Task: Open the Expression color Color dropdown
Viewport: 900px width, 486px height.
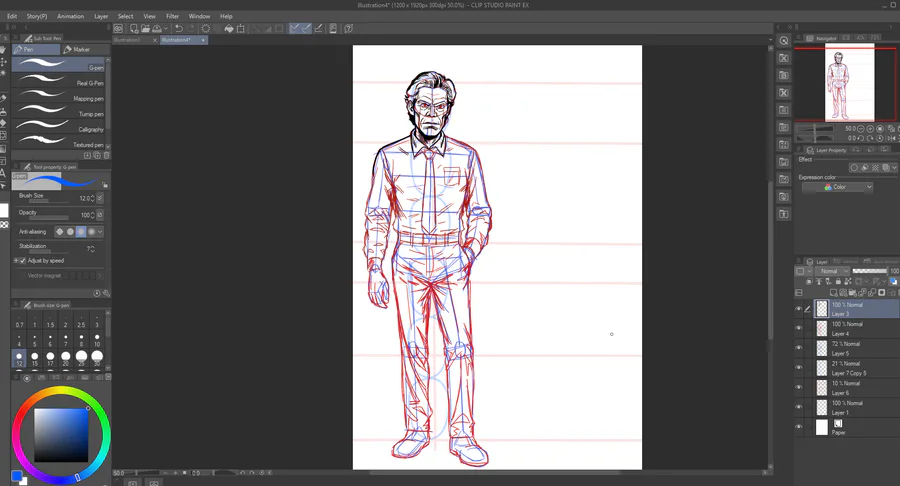Action: [837, 187]
